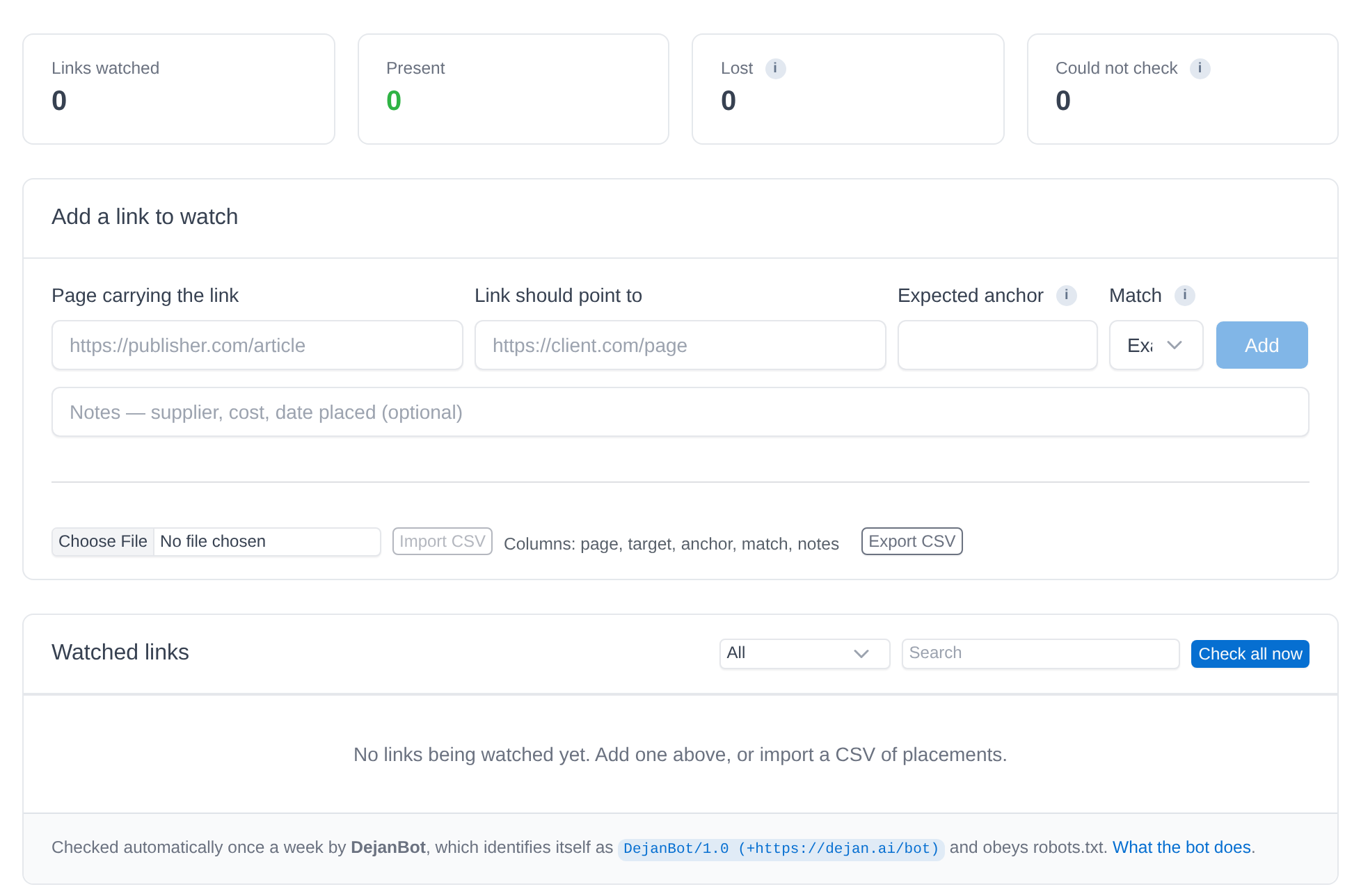Click the Links watched stat card
The width and height of the screenshot is (1361, 896).
(179, 89)
